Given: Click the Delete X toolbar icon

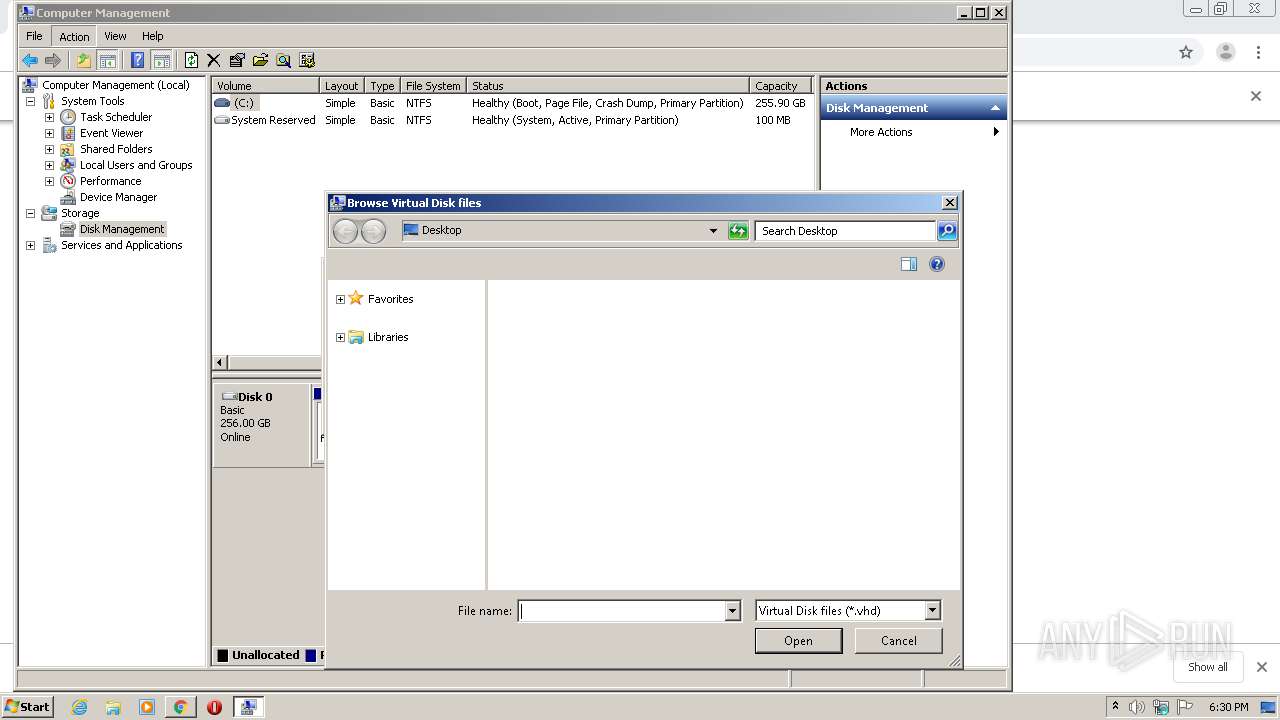Looking at the screenshot, I should coord(213,60).
